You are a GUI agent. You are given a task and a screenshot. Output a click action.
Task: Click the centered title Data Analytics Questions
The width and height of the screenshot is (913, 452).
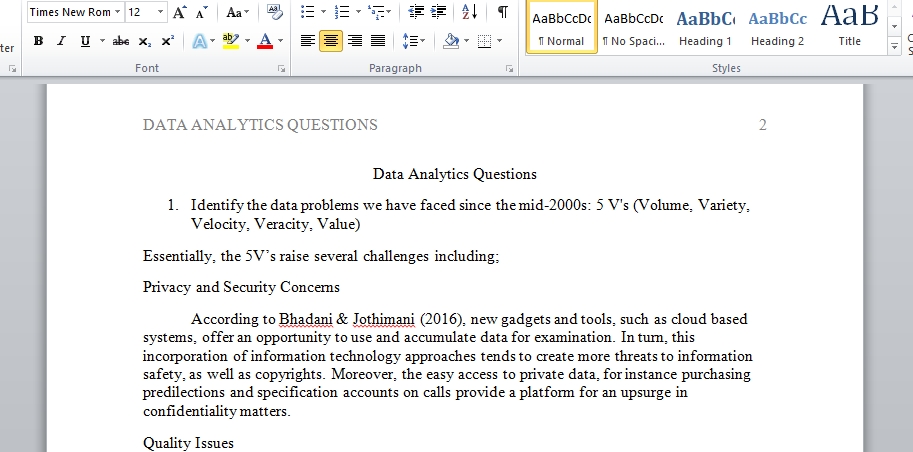pyautogui.click(x=455, y=174)
